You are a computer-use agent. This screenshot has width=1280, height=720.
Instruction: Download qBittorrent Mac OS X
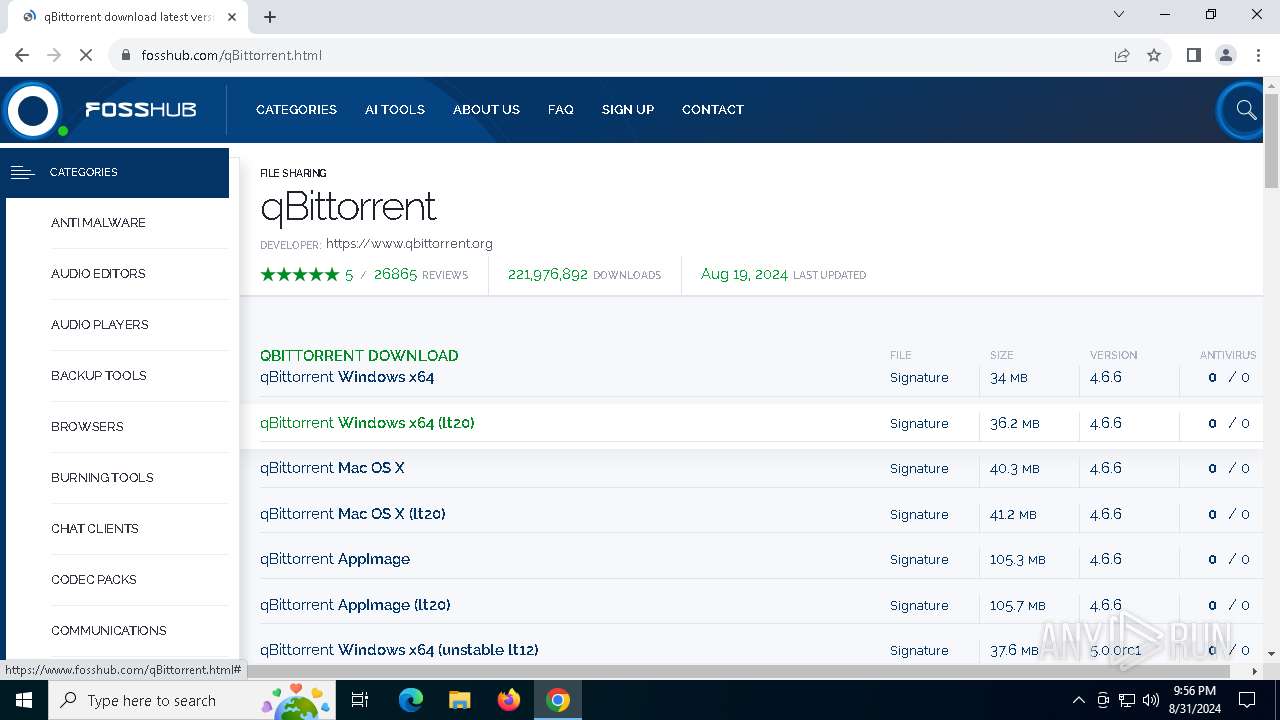coord(332,468)
